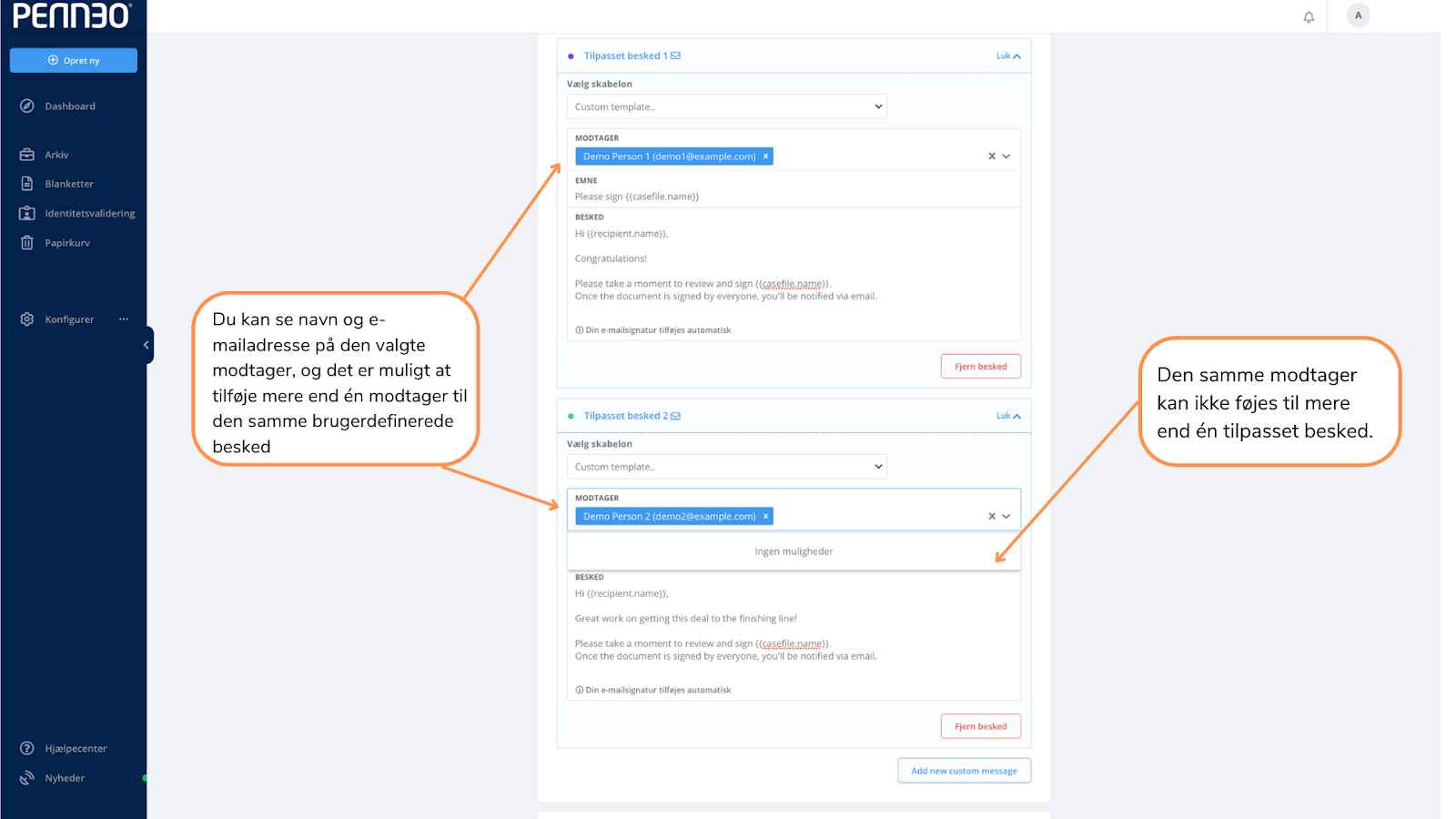Open the Papirkurv trash icon
The width and height of the screenshot is (1456, 819).
pos(27,243)
